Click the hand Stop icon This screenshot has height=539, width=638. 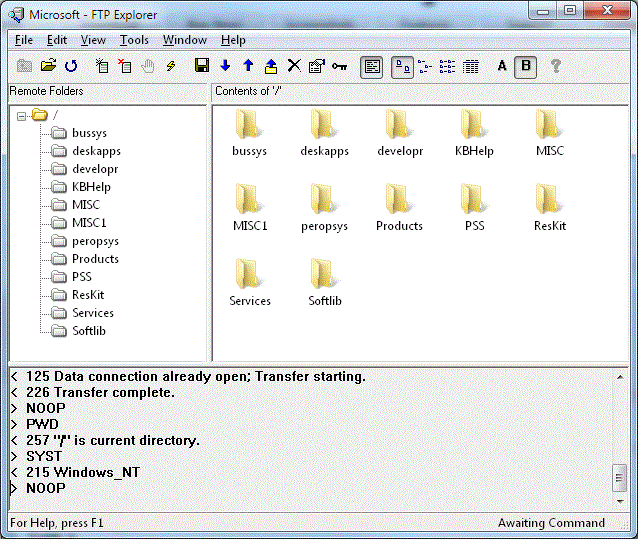[147, 66]
